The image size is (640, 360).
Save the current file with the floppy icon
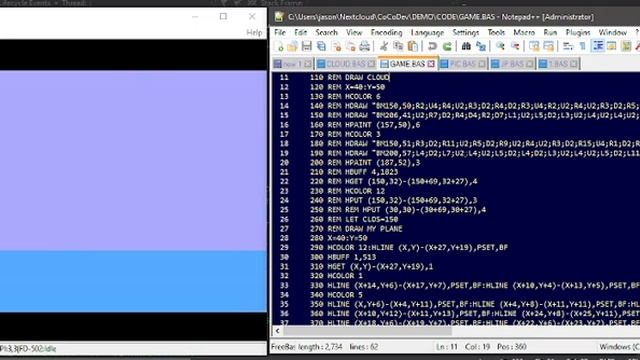coord(307,46)
